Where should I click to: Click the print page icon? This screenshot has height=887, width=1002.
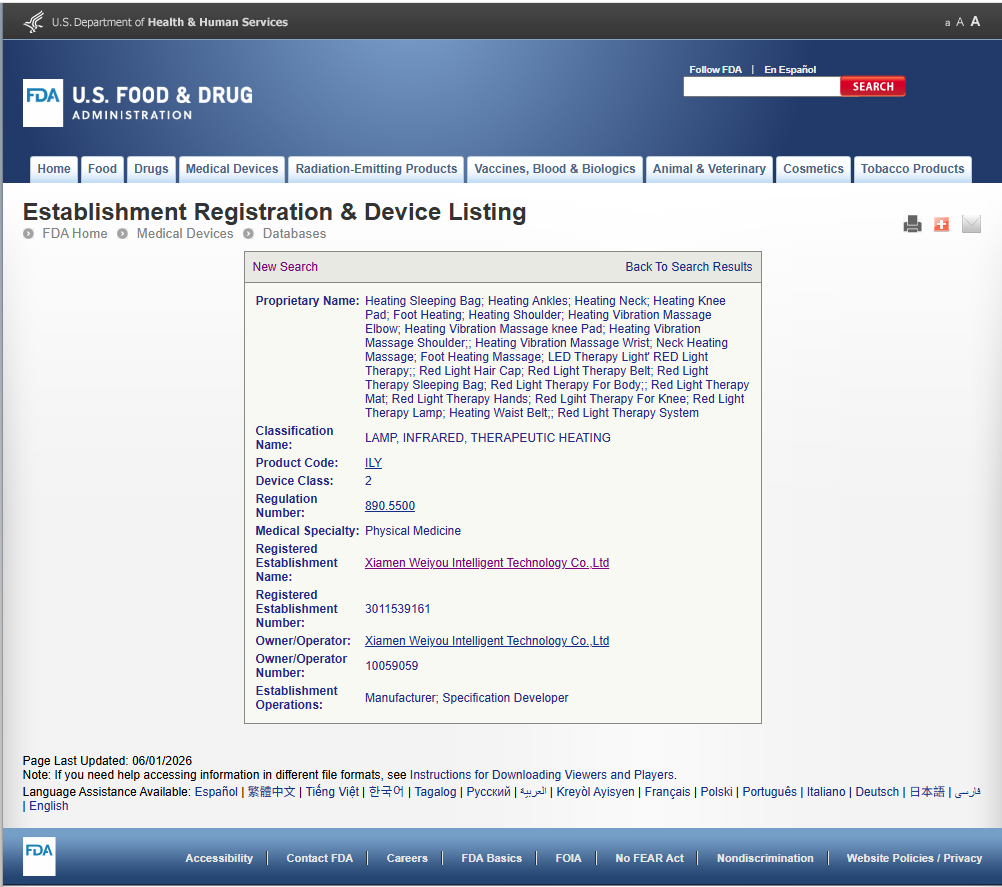pos(912,224)
